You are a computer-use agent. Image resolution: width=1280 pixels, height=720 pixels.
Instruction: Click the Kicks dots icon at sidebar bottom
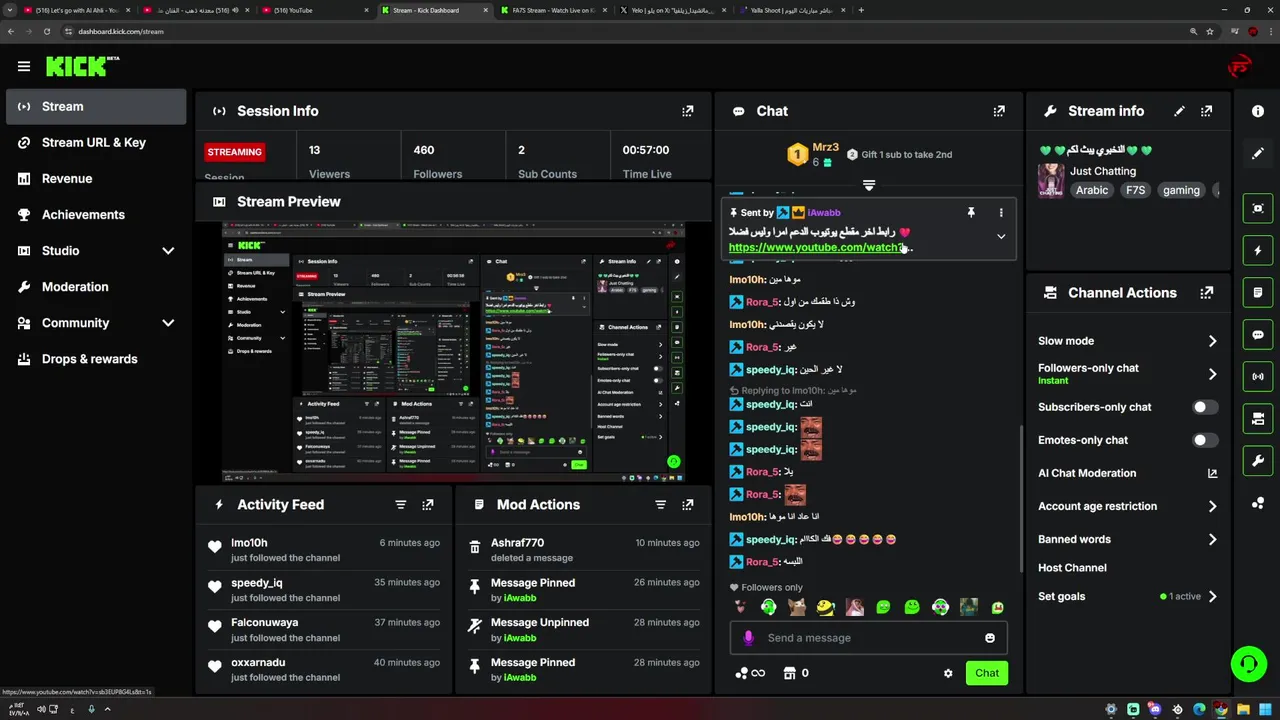point(1258,503)
